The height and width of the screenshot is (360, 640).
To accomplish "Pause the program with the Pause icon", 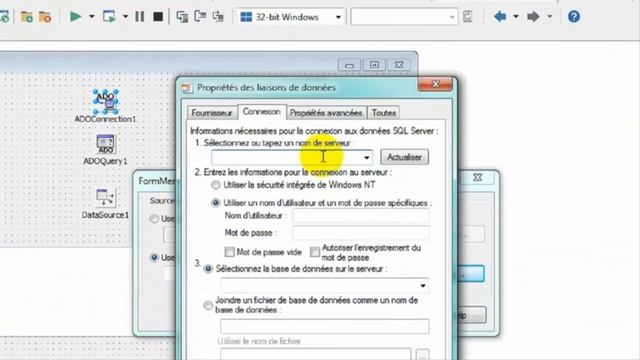I will [140, 17].
